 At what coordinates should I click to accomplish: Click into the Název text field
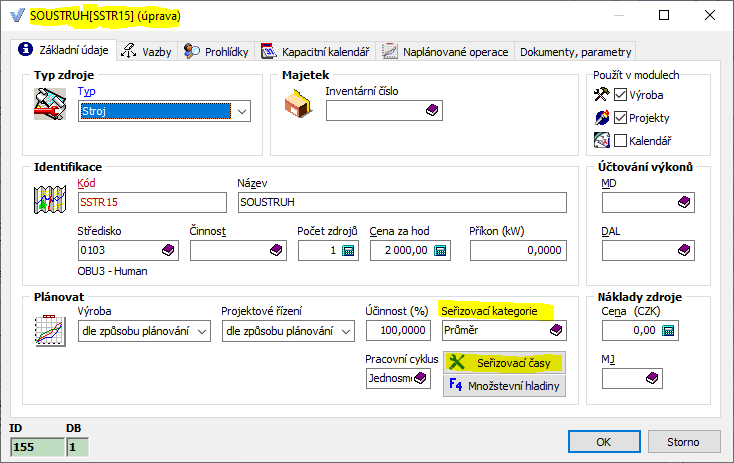coord(400,202)
